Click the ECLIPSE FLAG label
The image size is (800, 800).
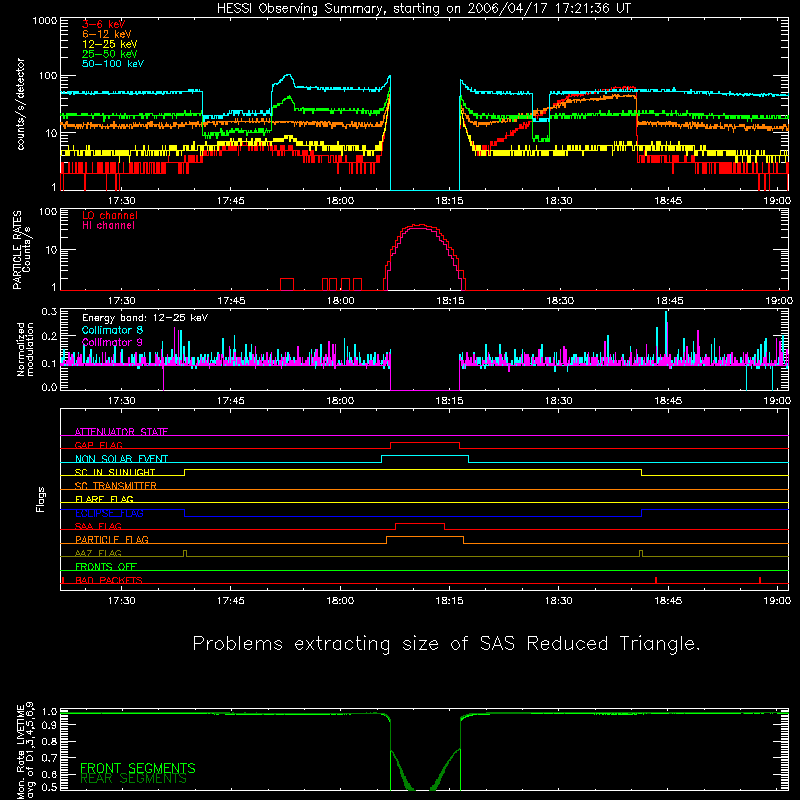tap(109, 513)
